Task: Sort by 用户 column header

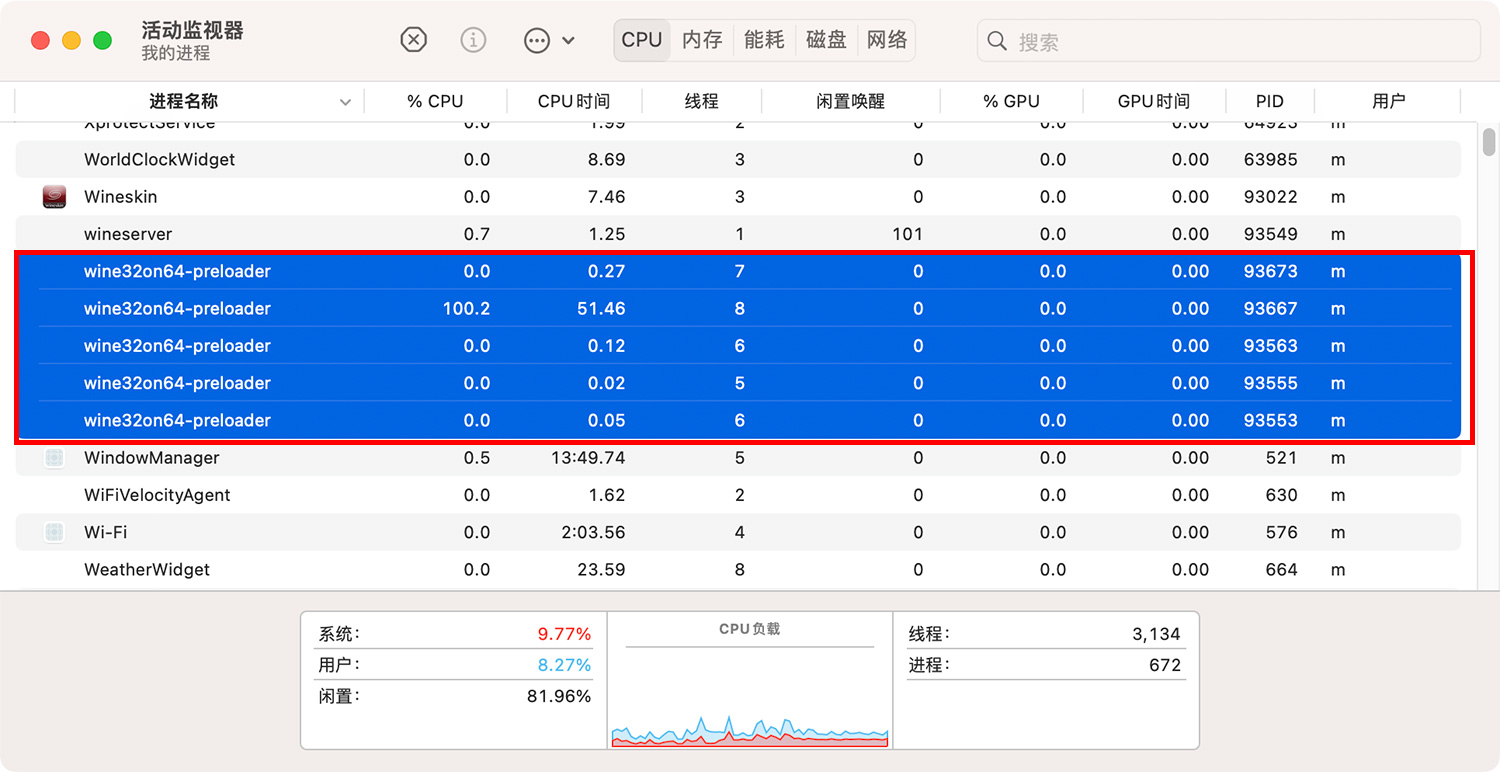Action: click(1388, 101)
